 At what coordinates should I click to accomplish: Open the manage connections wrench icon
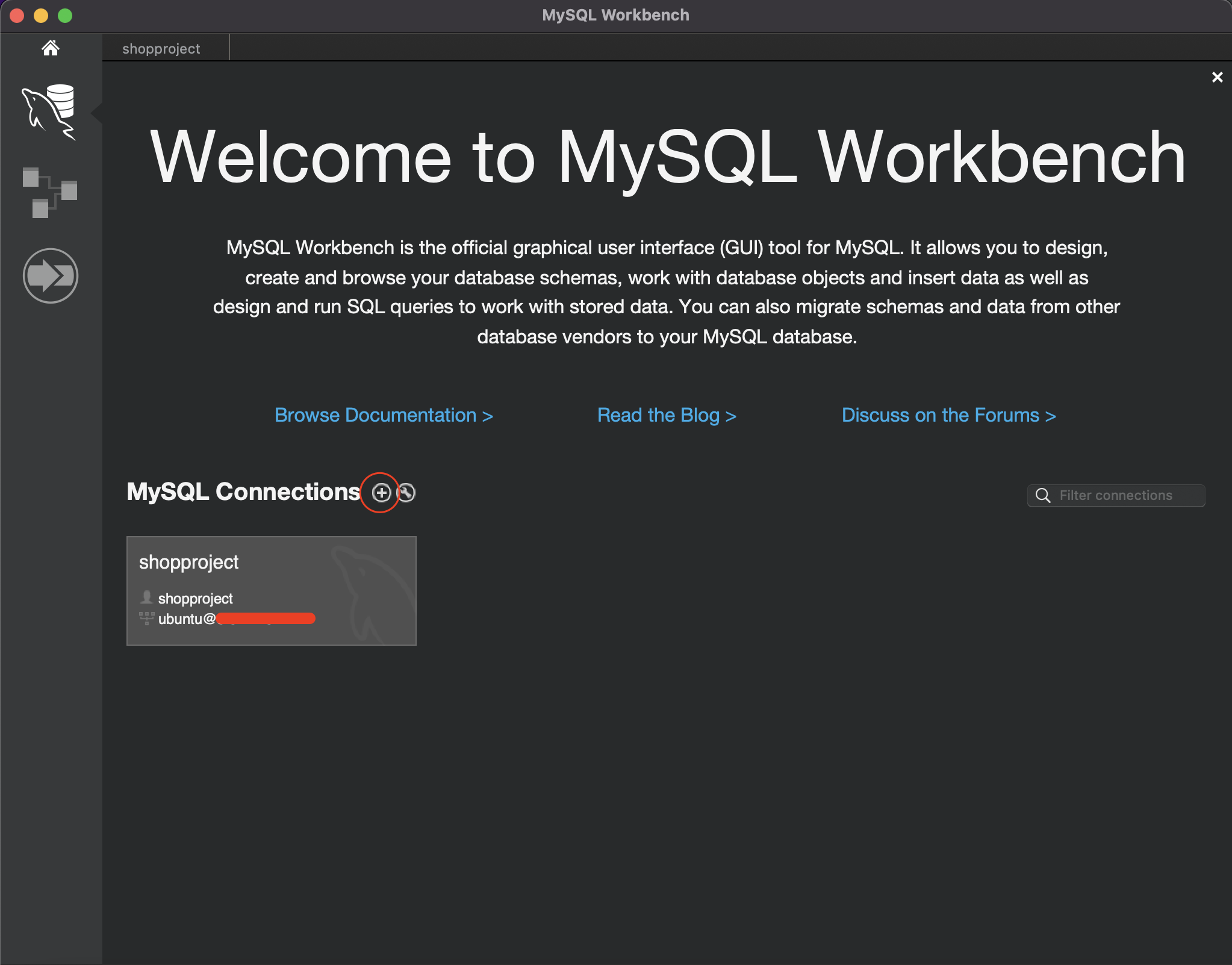407,493
